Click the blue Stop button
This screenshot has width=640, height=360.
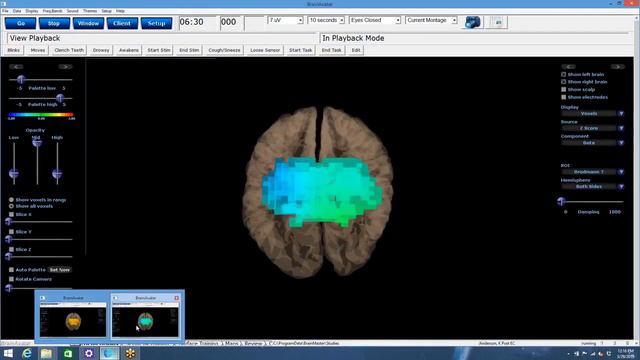click(54, 23)
